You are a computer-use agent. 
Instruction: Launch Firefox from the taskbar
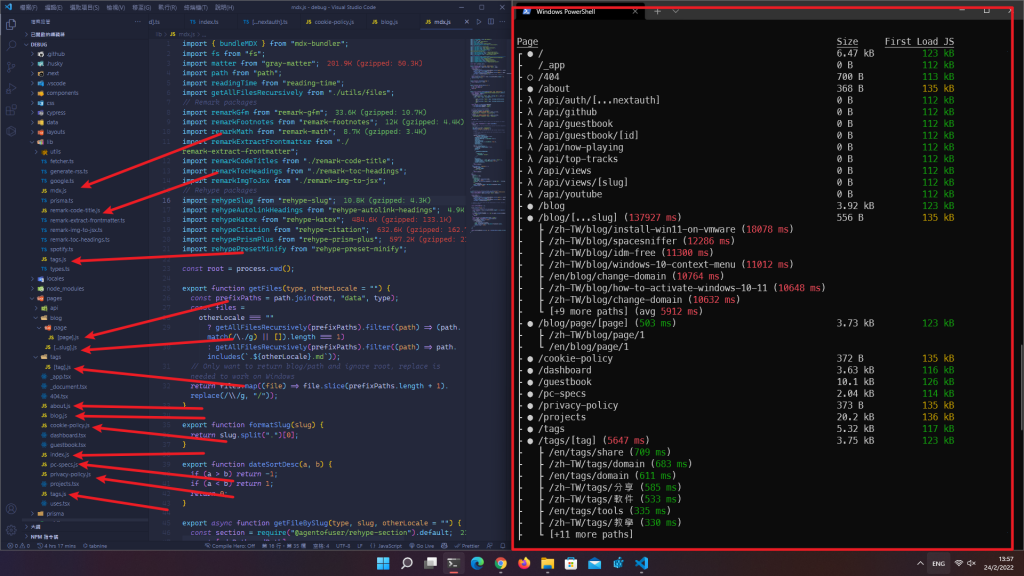click(x=525, y=564)
